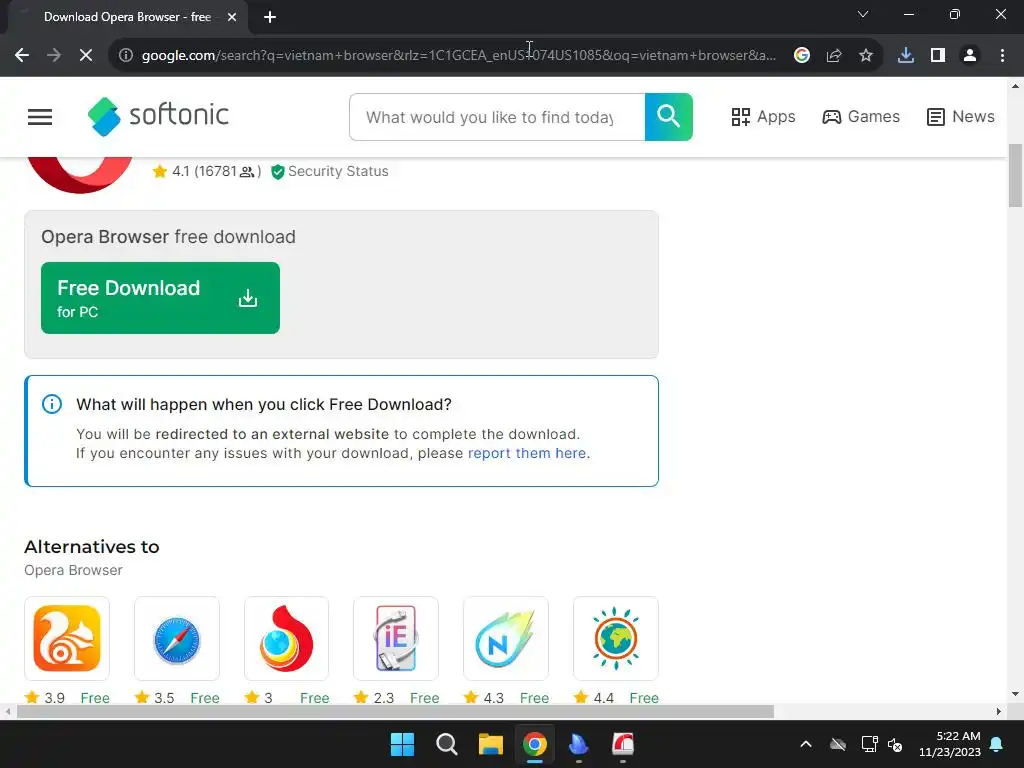Open the Safari compass icon alternative
This screenshot has width=1024, height=768.
(x=177, y=638)
